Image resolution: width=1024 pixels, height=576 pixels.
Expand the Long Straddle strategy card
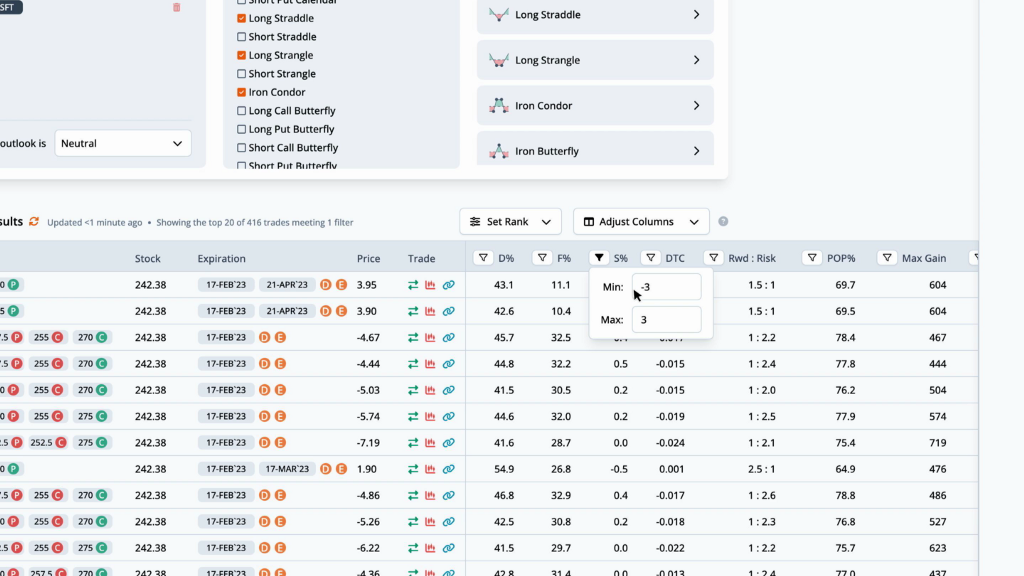tap(595, 14)
